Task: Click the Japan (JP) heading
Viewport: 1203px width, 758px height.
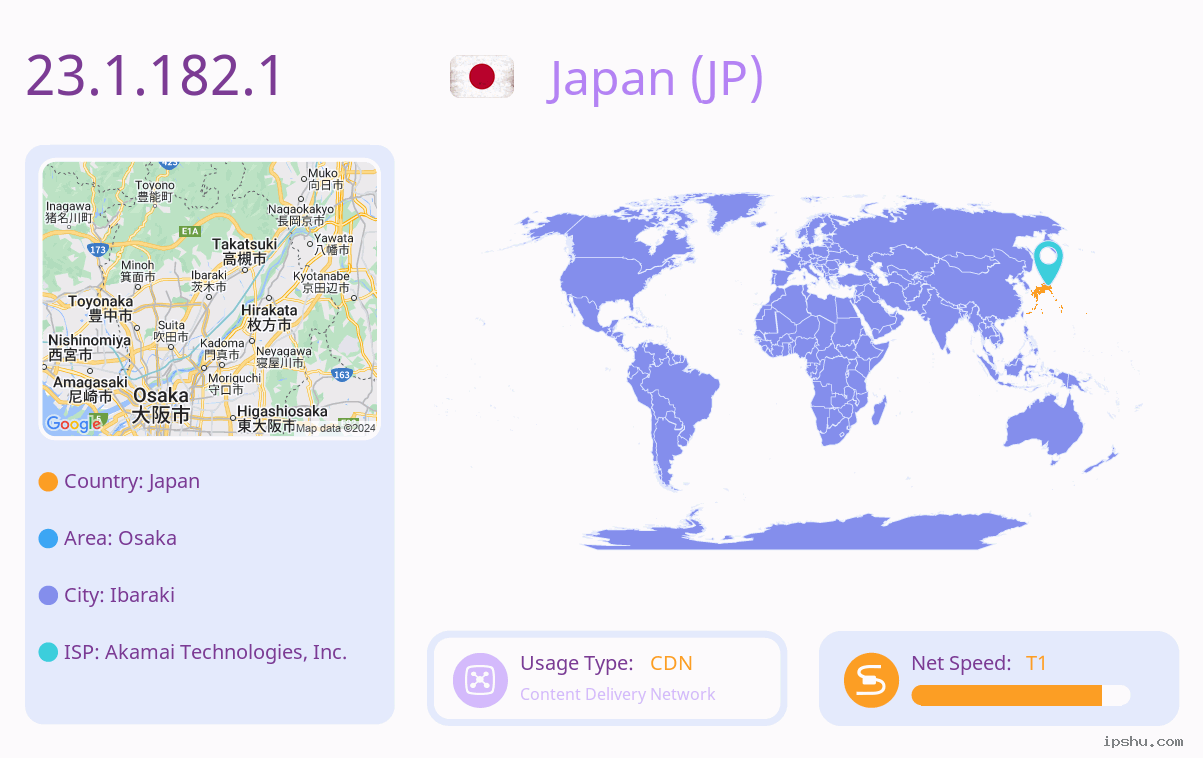Action: pos(656,78)
